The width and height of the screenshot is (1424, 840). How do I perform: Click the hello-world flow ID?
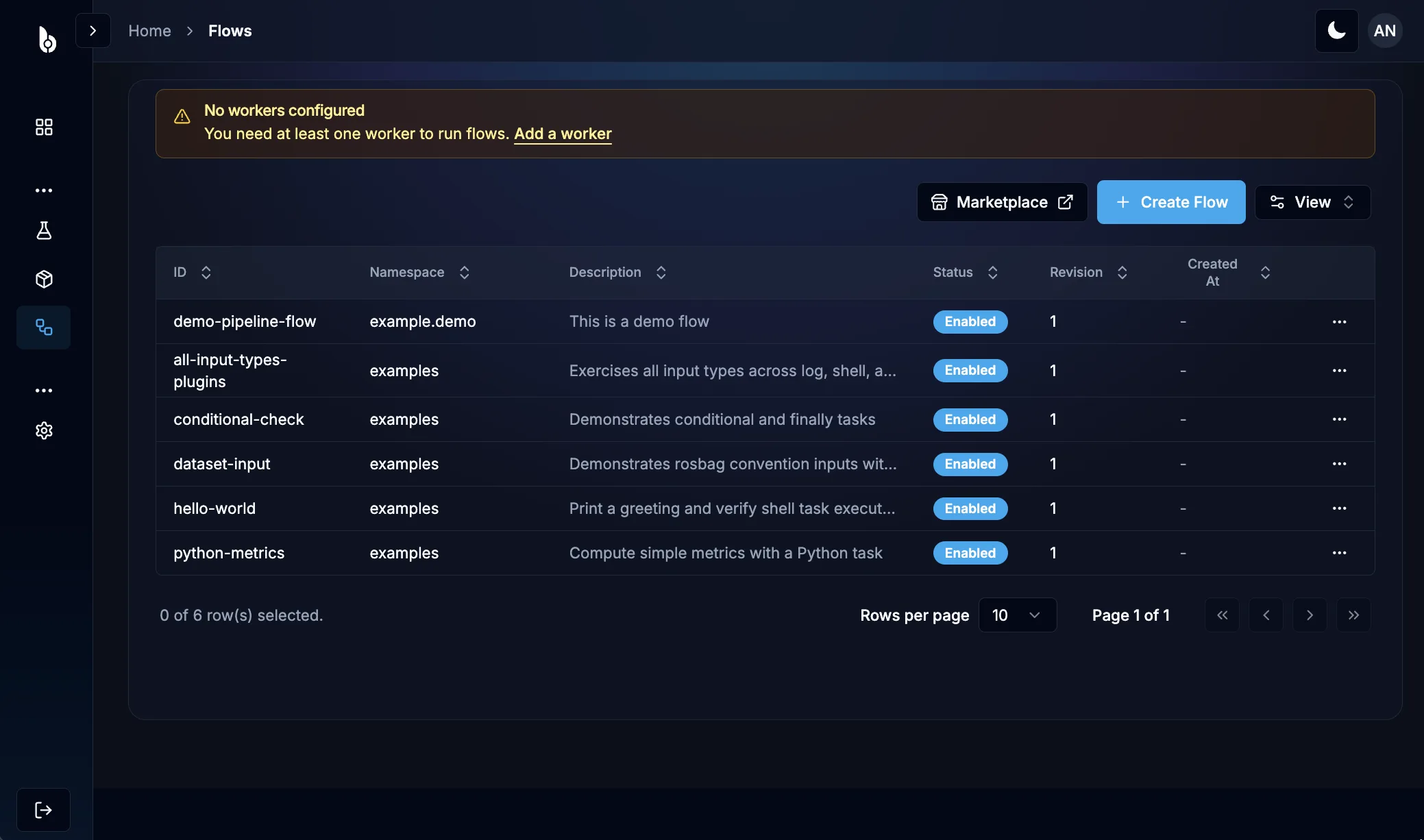(x=214, y=508)
